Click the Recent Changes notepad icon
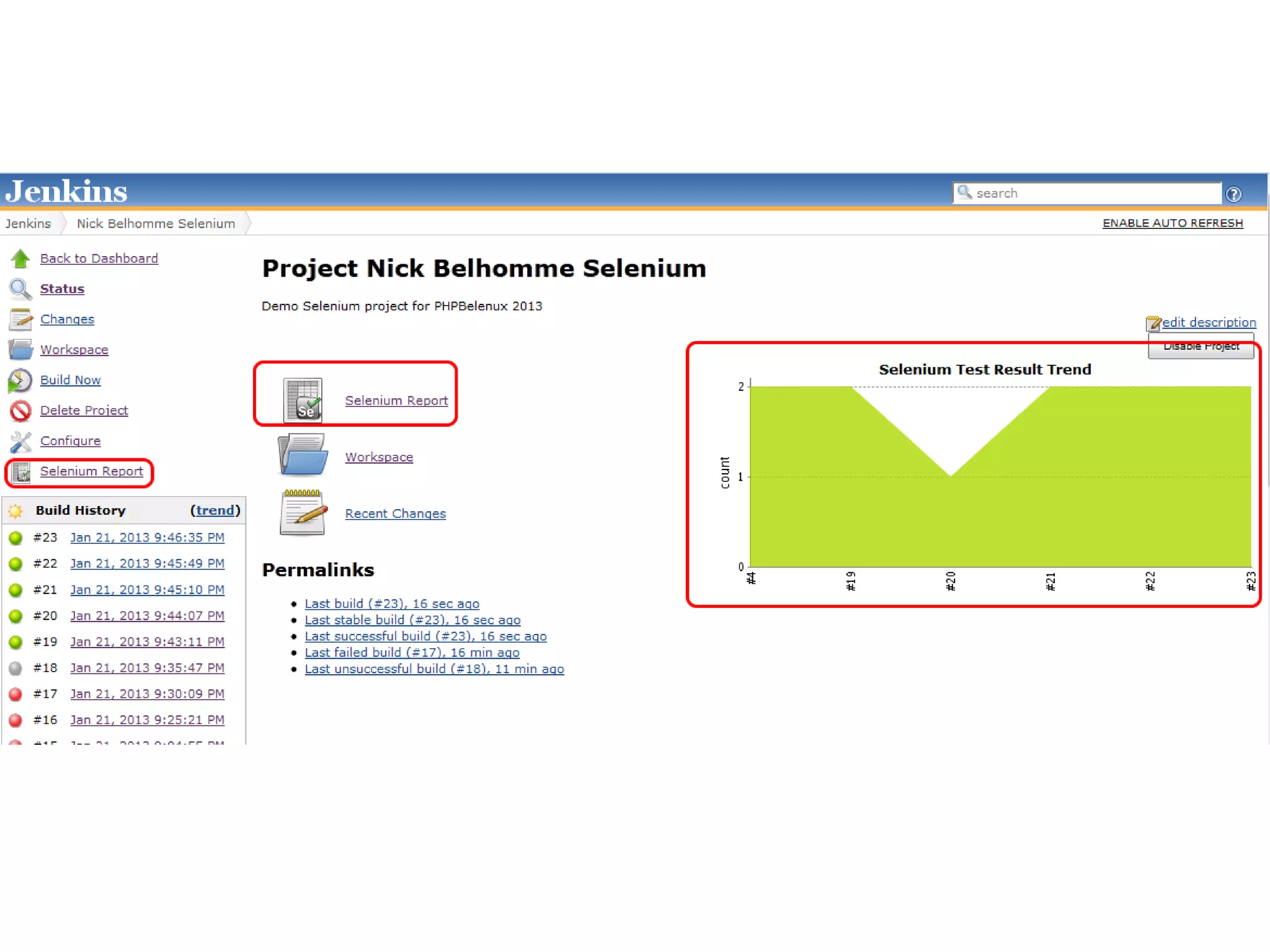The image size is (1270, 952). point(303,512)
